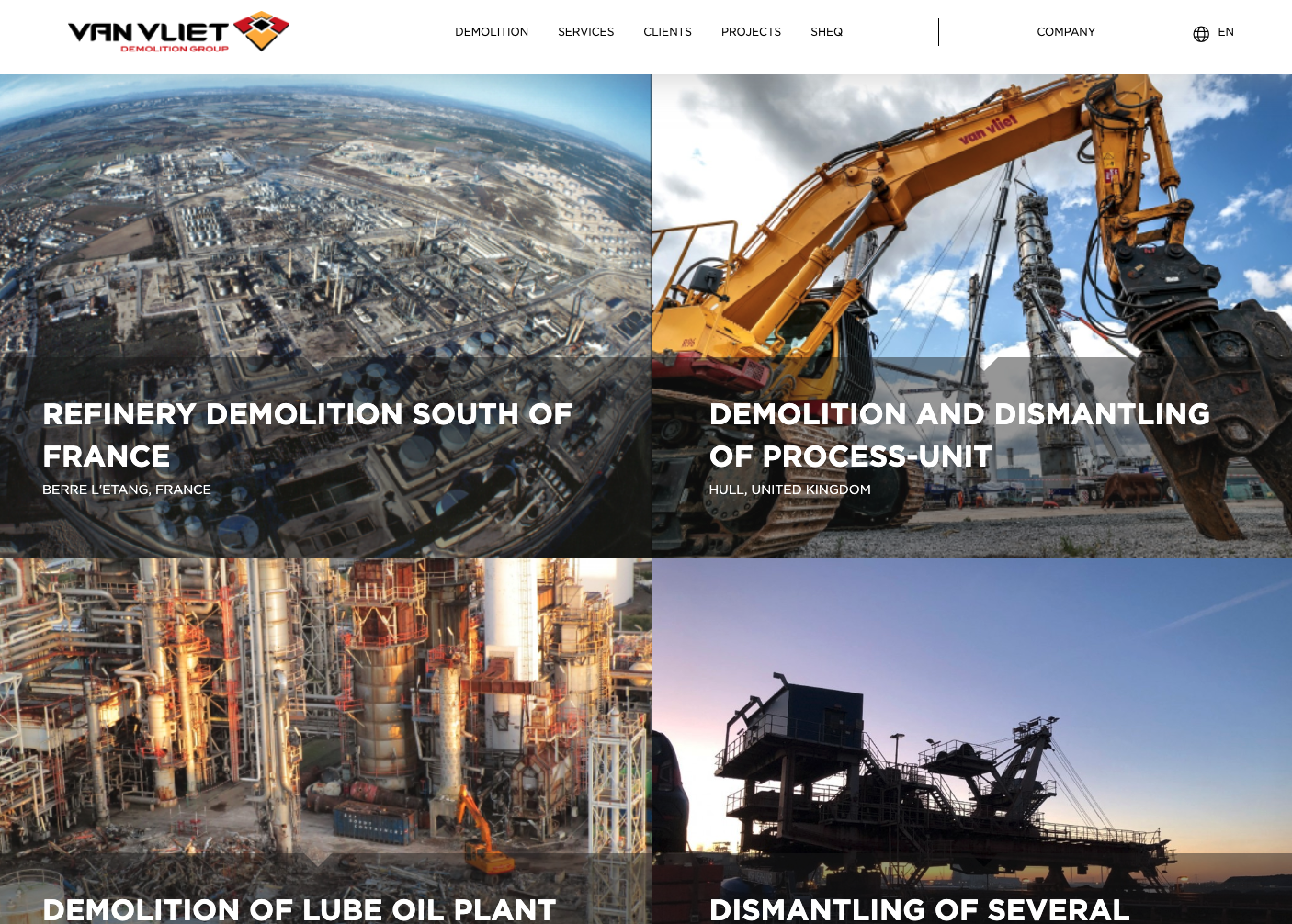Viewport: 1292px width, 924px height.
Task: Click Berre l'Etang, France location text
Action: tap(127, 490)
